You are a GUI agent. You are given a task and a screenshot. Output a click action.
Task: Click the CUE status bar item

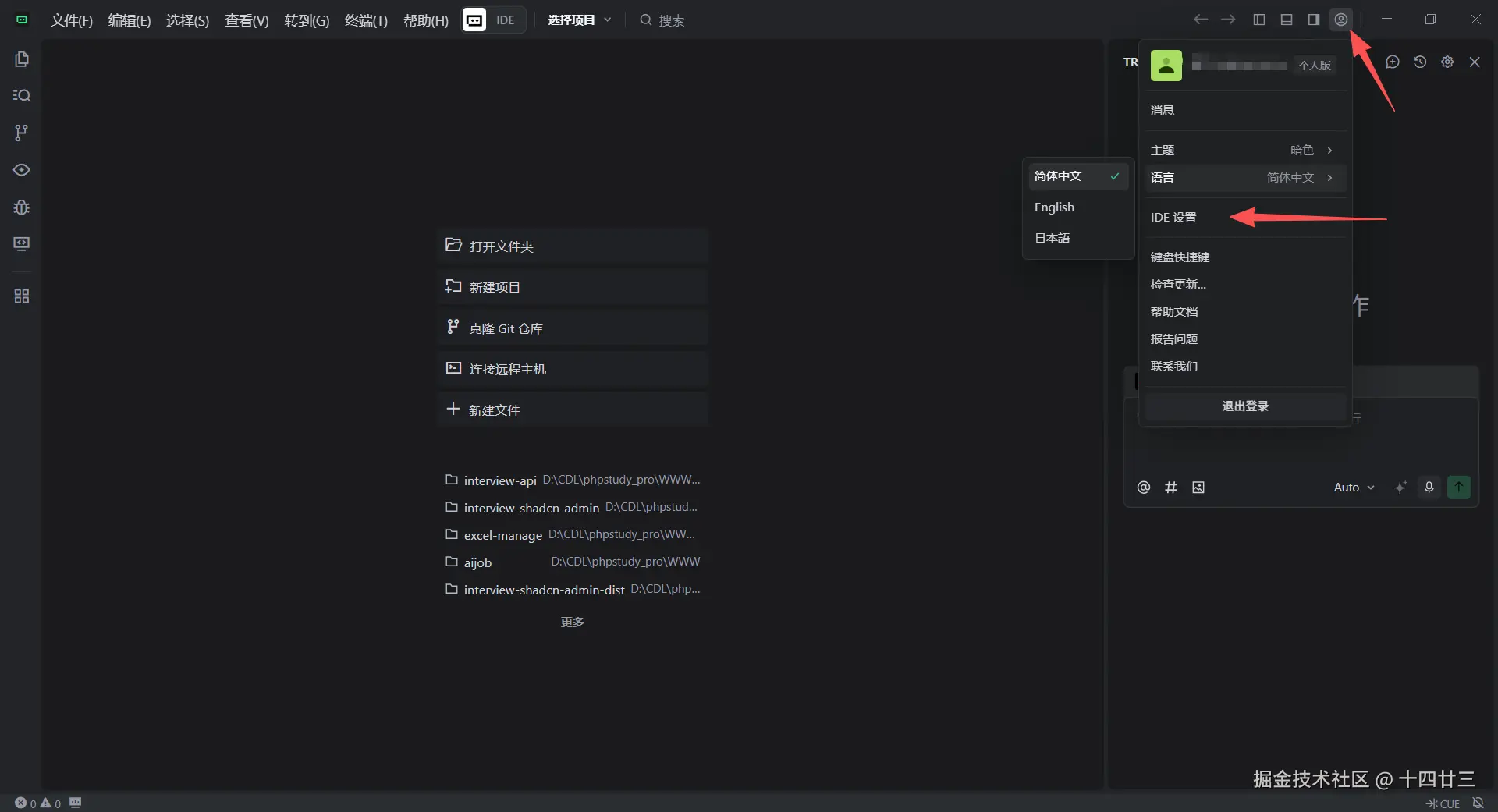coord(1443,803)
